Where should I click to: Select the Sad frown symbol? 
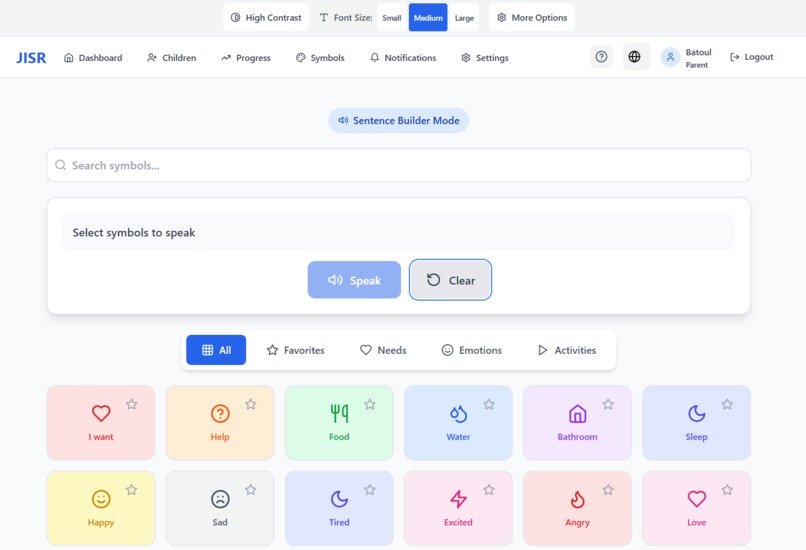(220, 508)
